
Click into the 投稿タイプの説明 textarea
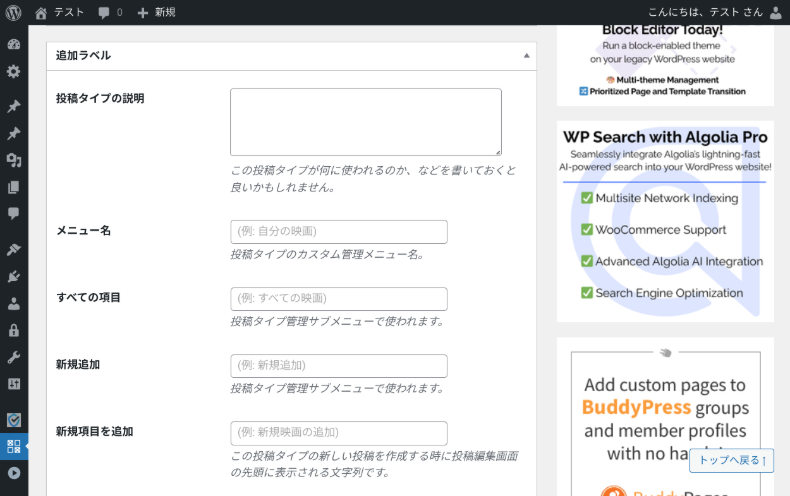click(x=366, y=122)
